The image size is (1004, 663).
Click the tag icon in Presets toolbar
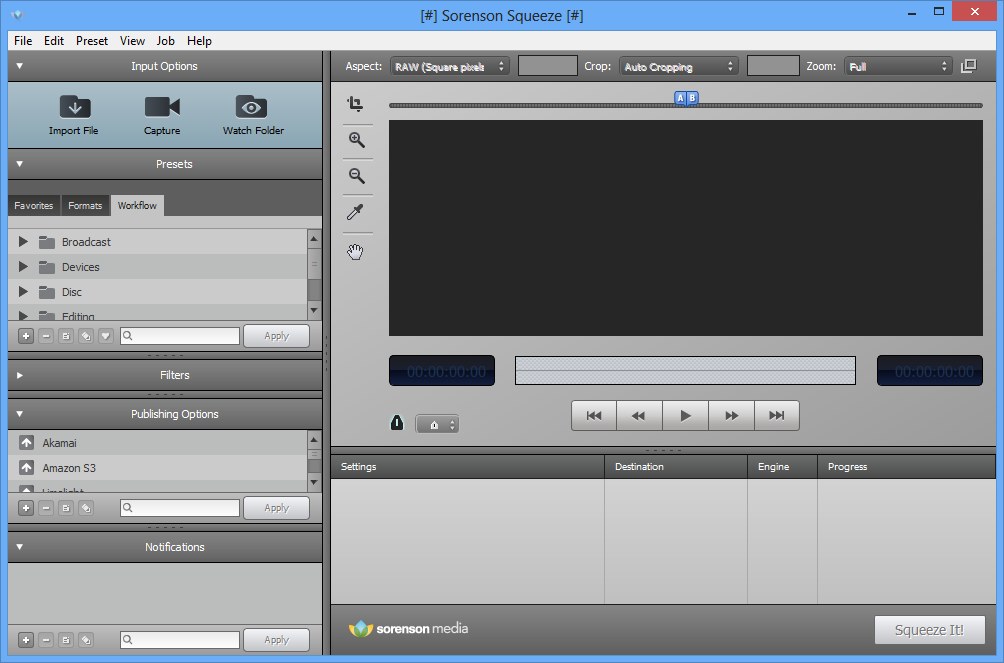click(86, 336)
